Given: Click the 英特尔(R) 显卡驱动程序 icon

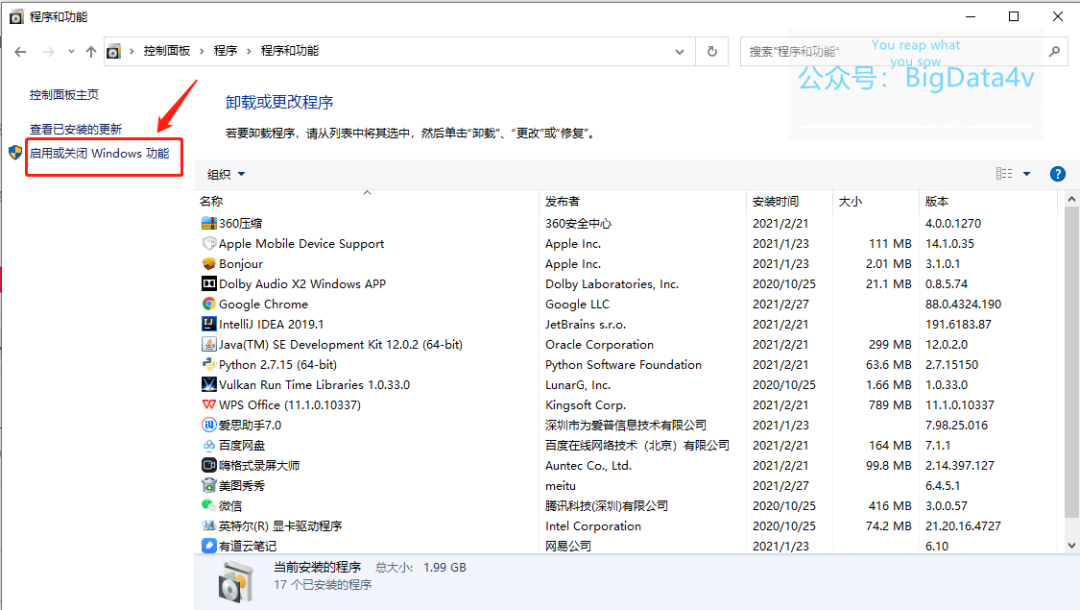Looking at the screenshot, I should pos(209,525).
